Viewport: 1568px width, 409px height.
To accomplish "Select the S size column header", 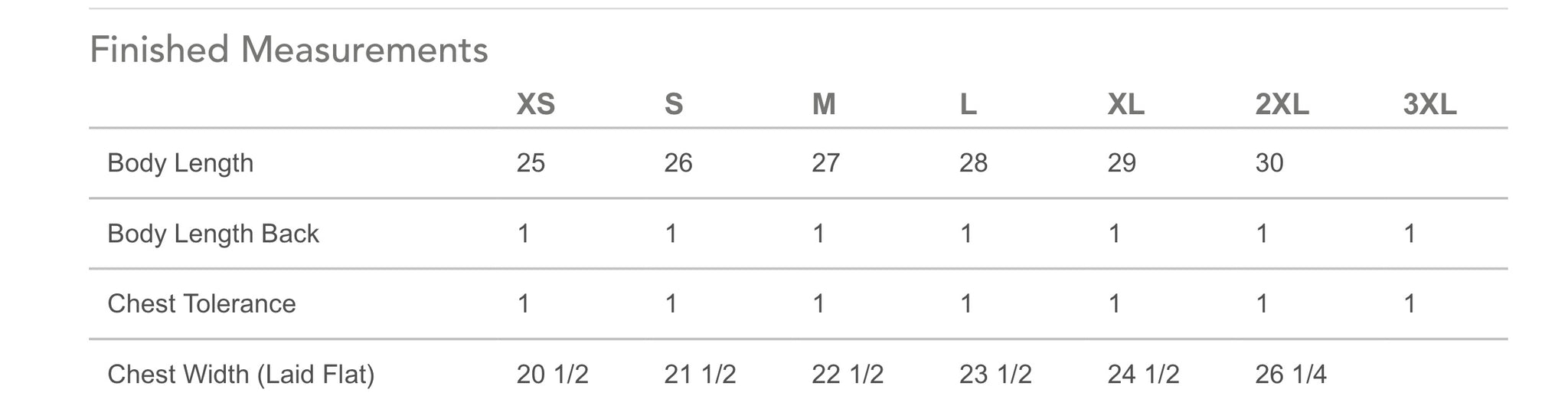I will click(x=674, y=104).
